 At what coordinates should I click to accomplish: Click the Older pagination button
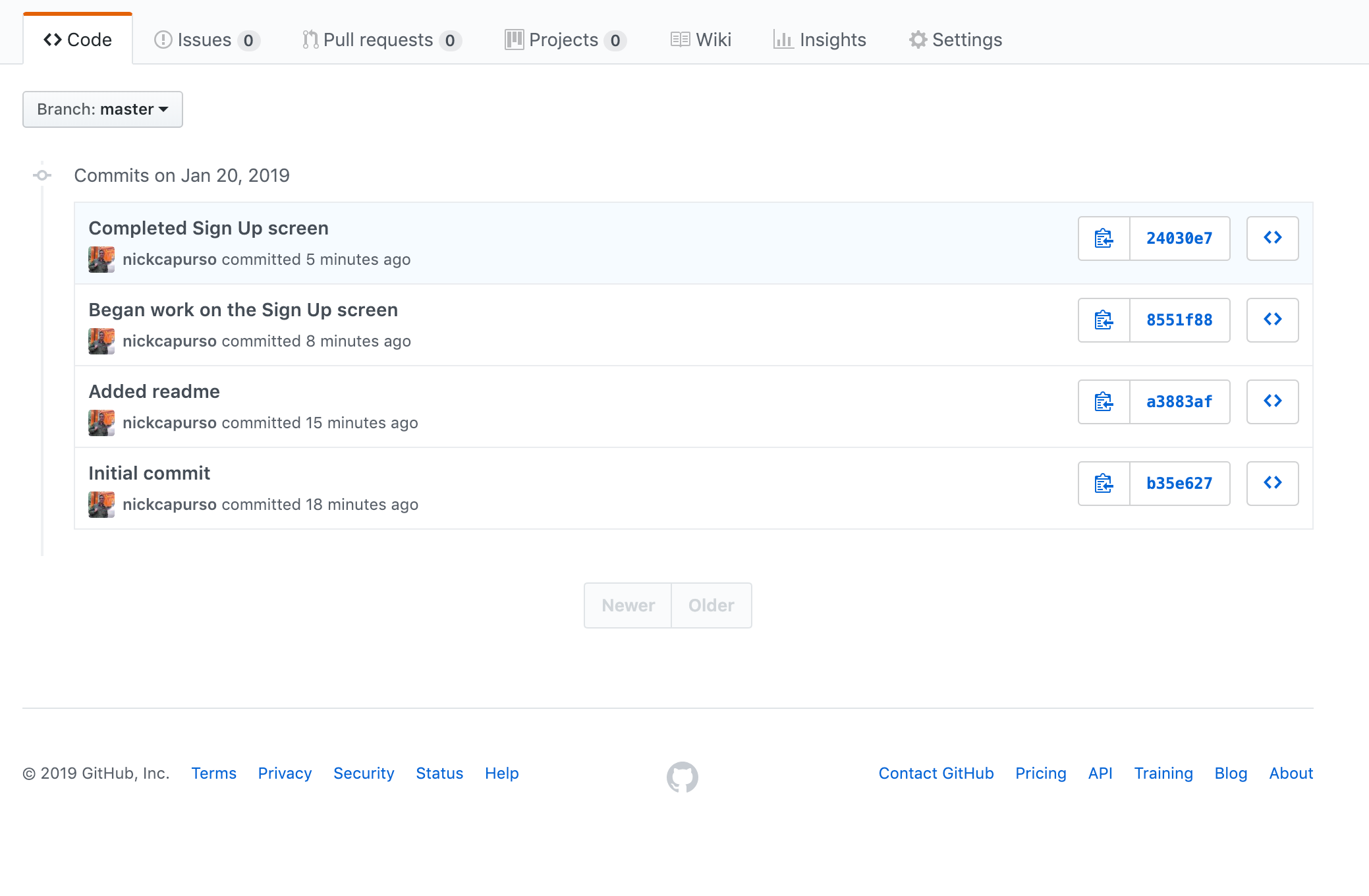pyautogui.click(x=711, y=605)
